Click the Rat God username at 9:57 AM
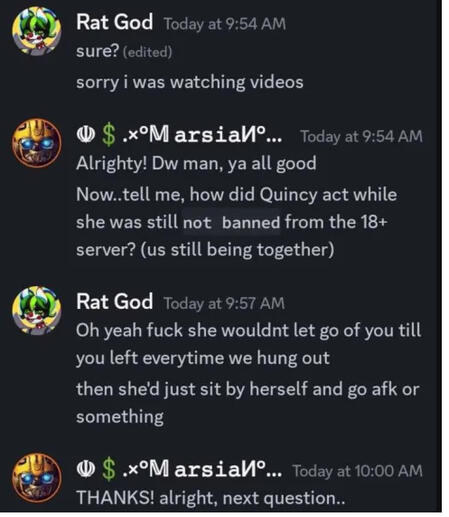The image size is (449, 517). pos(114,301)
